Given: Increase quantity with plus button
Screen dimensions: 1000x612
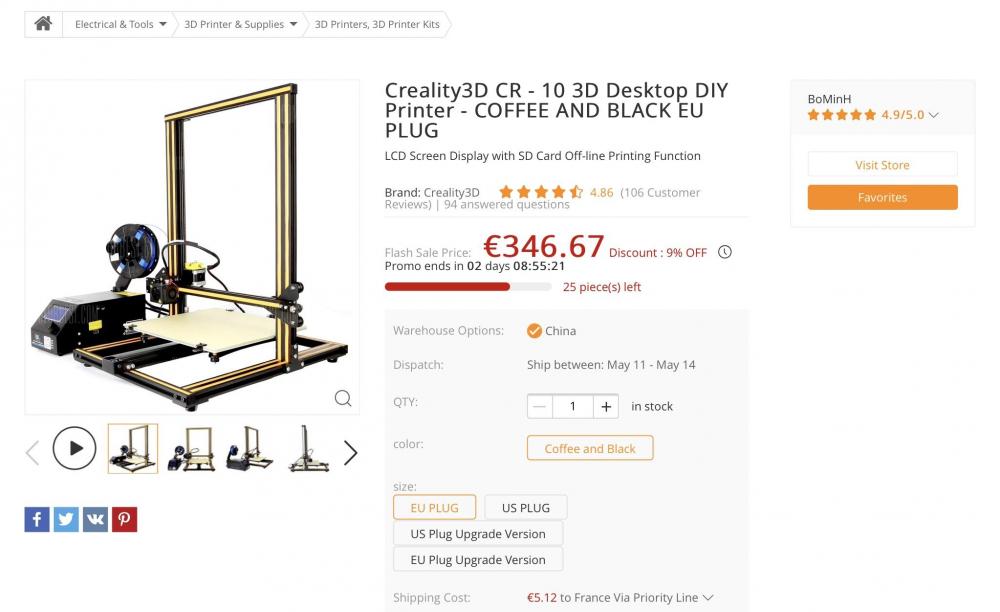Looking at the screenshot, I should coord(606,406).
